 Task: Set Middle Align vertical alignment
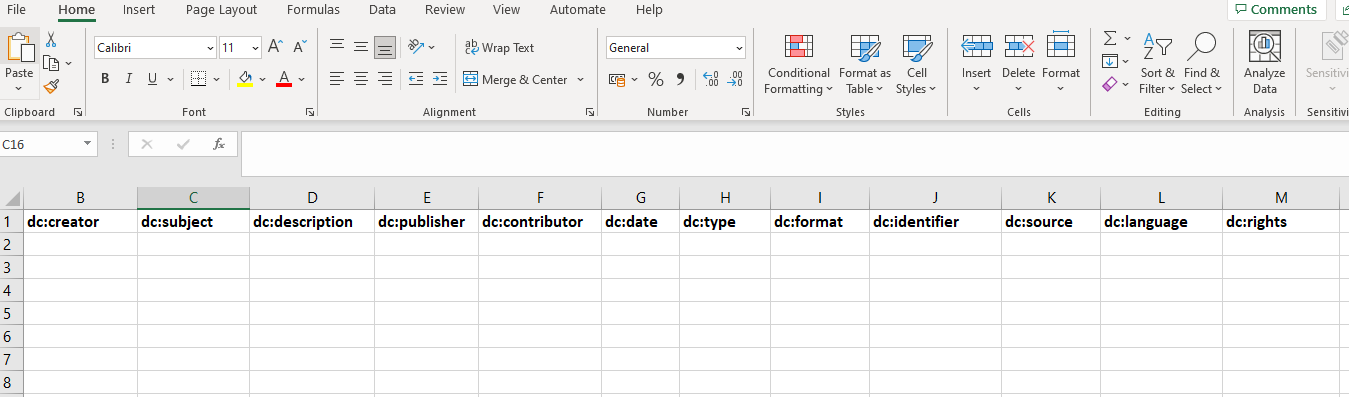coord(361,47)
